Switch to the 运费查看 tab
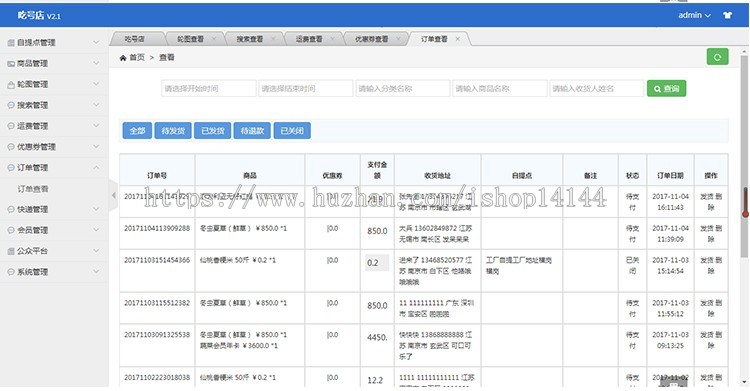The image size is (750, 391). pyautogui.click(x=309, y=39)
